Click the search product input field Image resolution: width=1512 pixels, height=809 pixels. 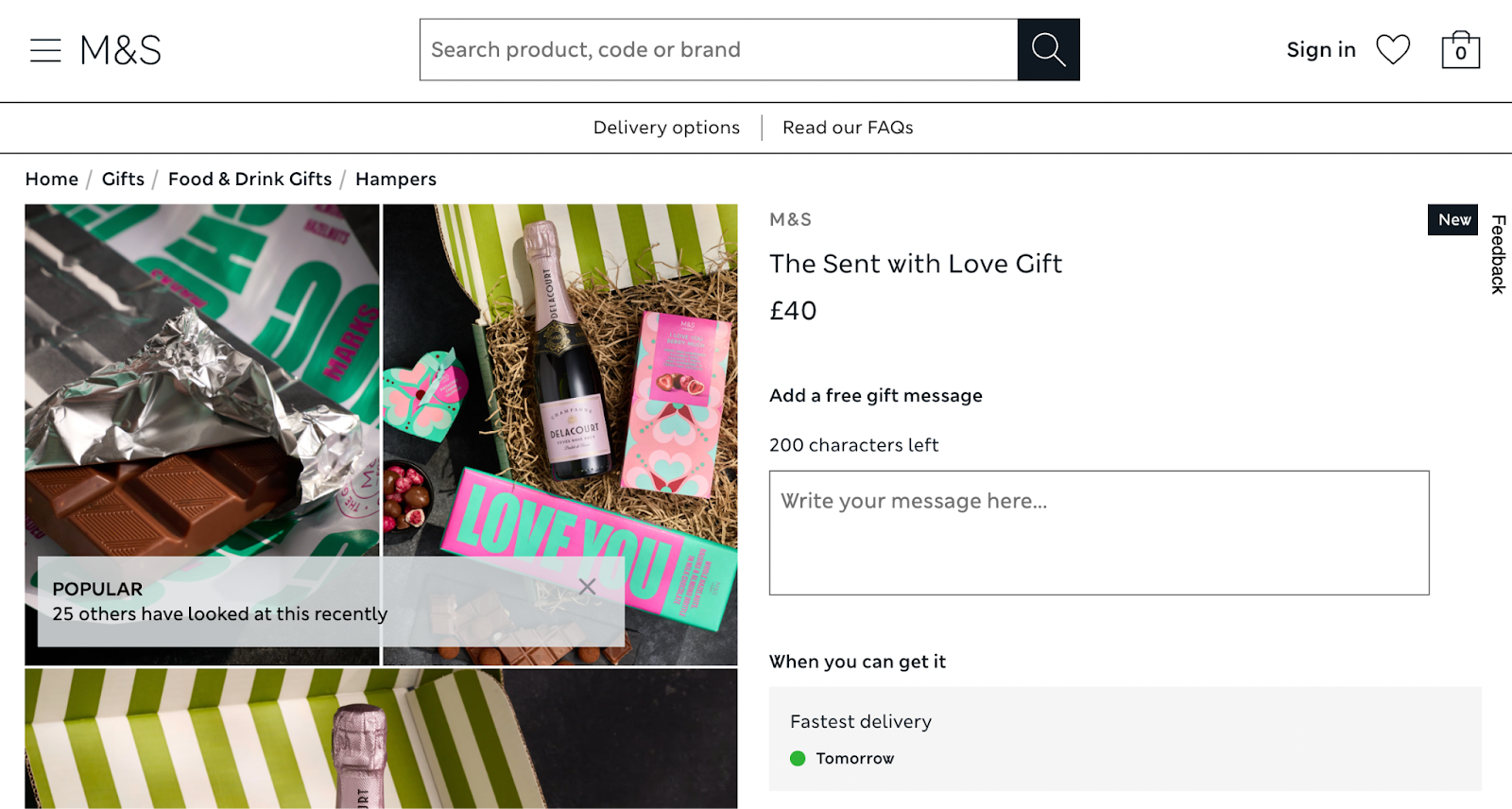(x=718, y=49)
